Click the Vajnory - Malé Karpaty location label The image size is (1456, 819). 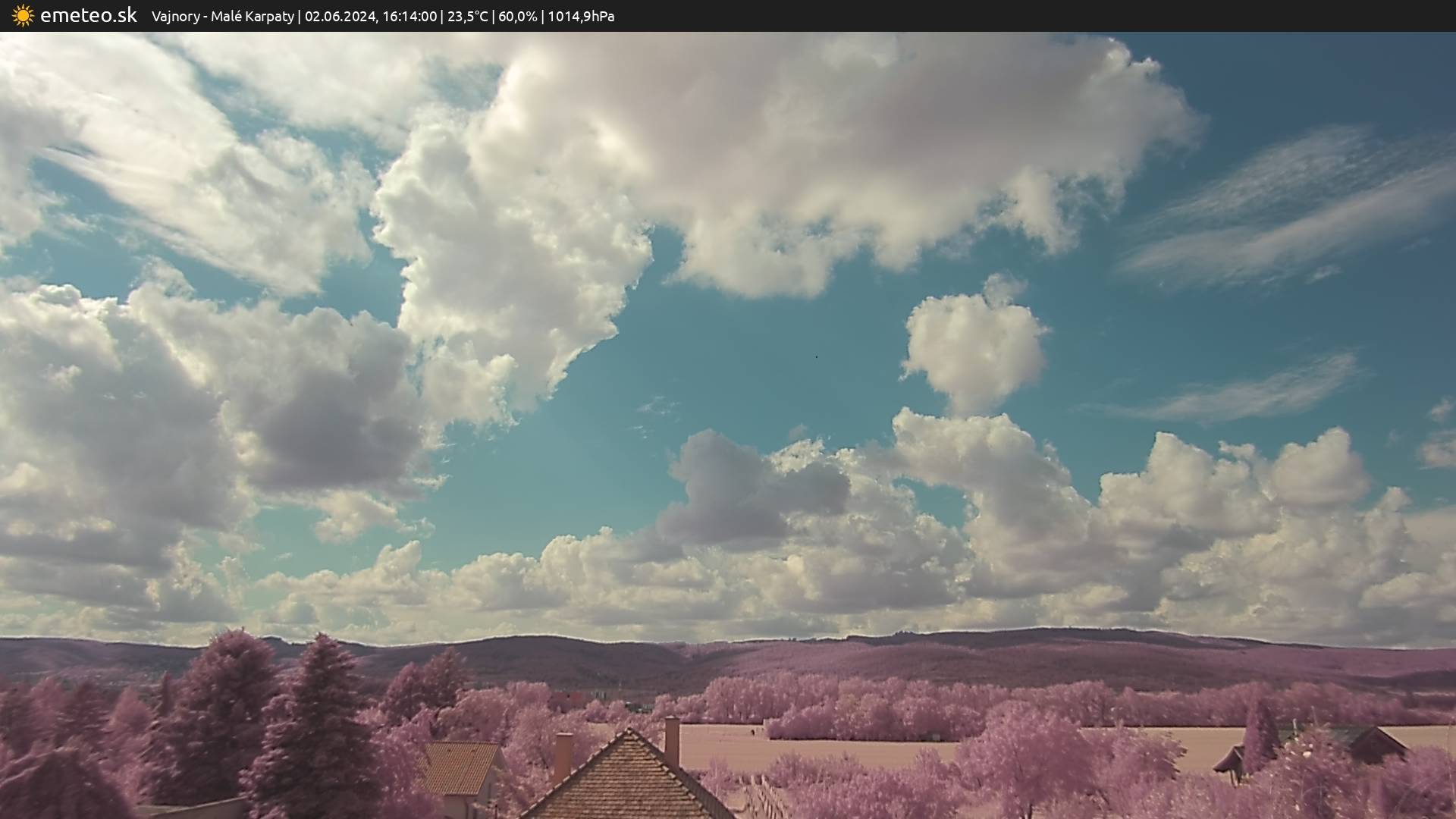pyautogui.click(x=222, y=17)
